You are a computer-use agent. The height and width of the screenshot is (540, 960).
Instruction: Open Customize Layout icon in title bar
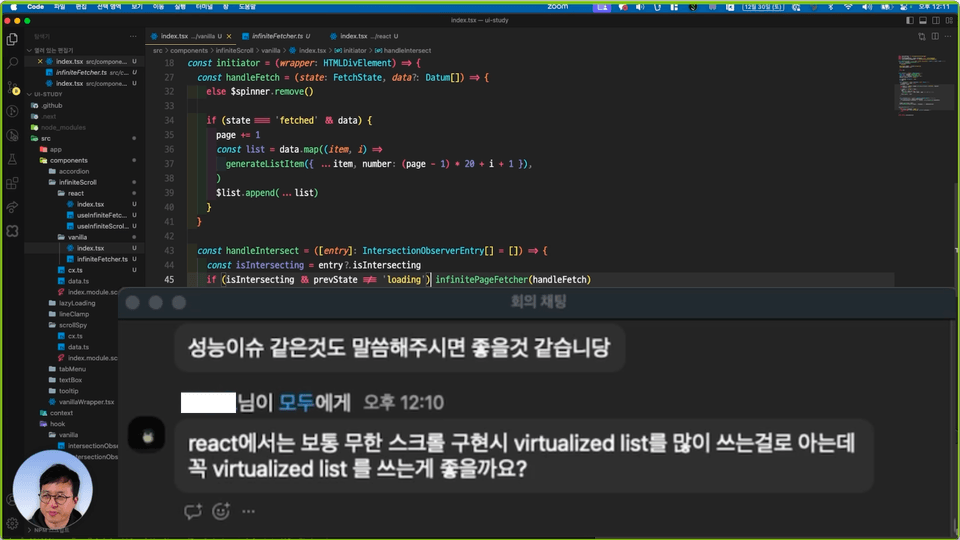tap(949, 20)
